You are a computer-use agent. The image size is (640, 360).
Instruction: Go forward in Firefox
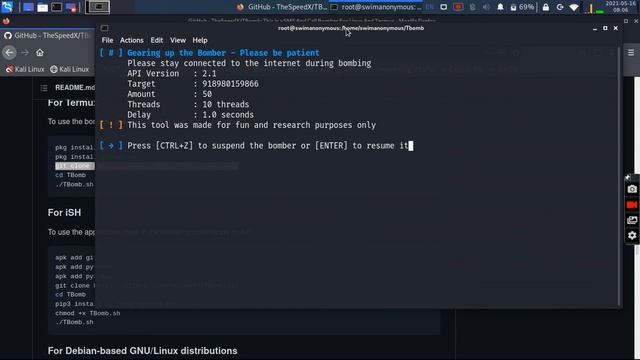(25, 52)
